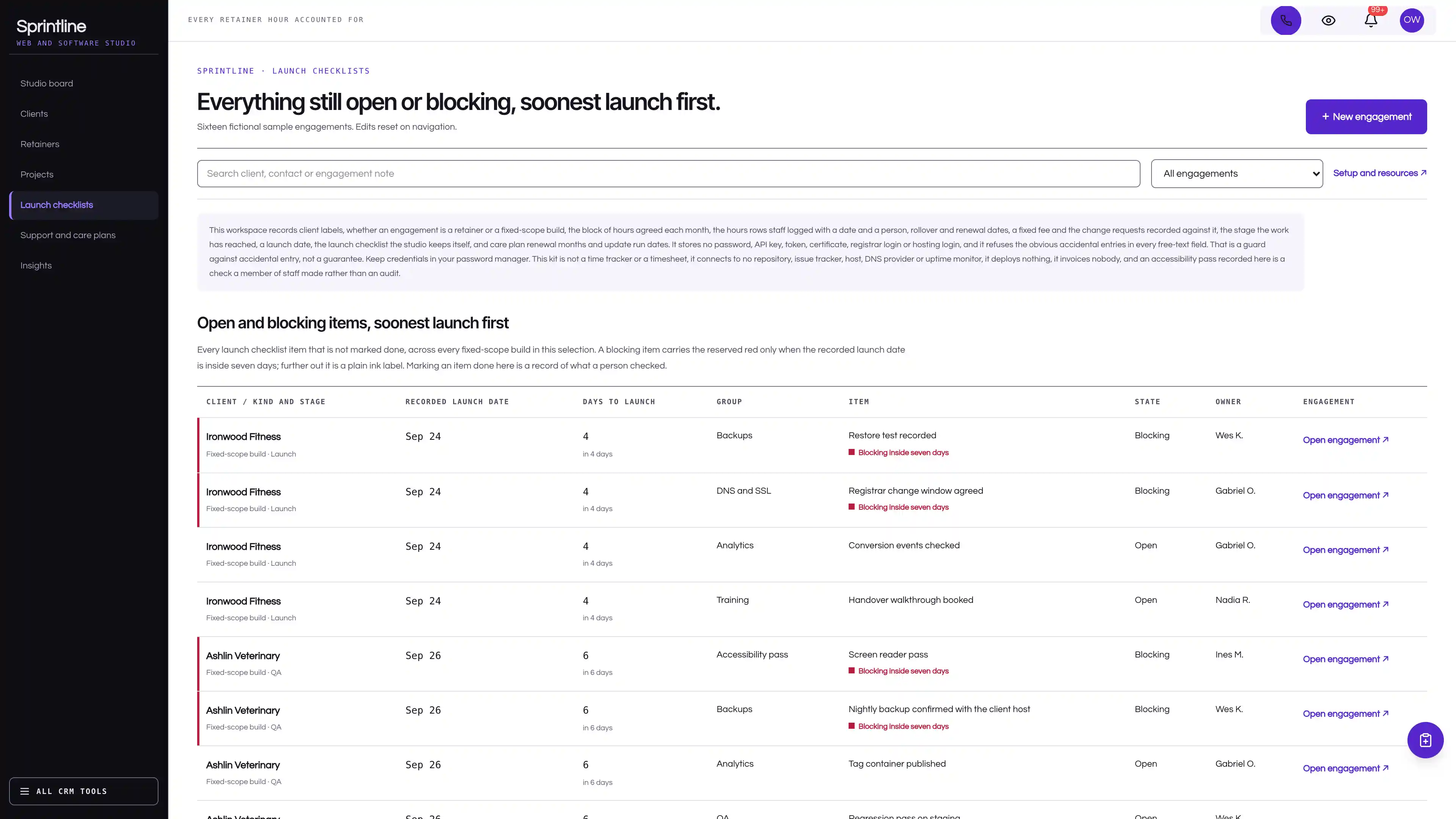Open engagement for Screen reader pass row

pos(1345,660)
